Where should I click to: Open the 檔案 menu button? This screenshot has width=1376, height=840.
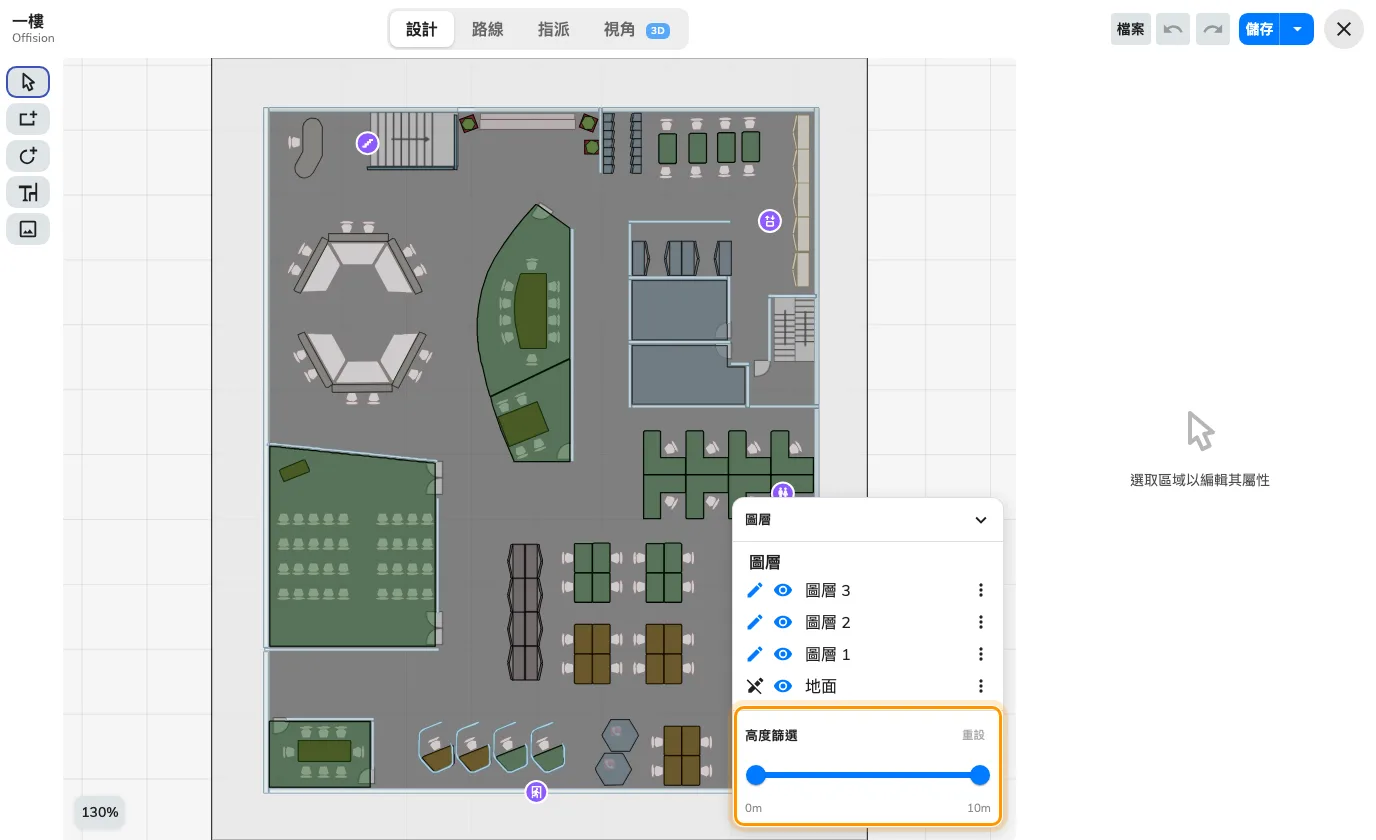[1131, 29]
